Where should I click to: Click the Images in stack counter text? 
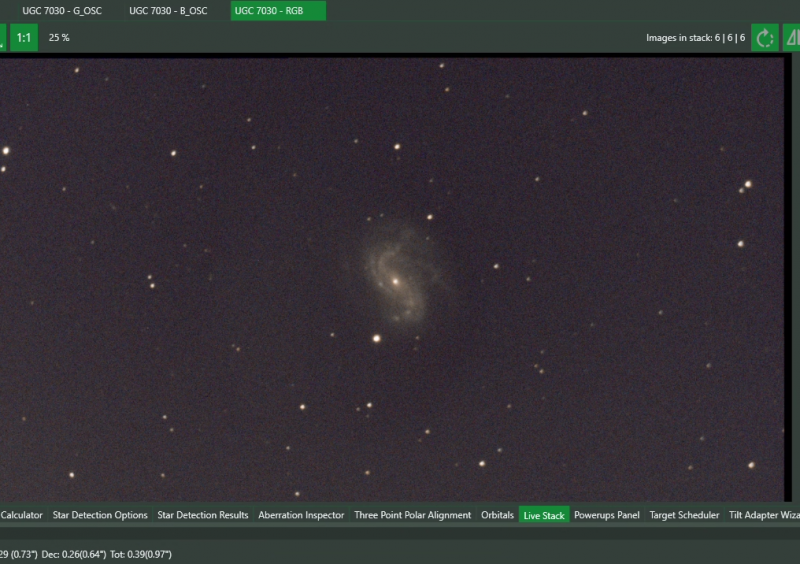695,38
